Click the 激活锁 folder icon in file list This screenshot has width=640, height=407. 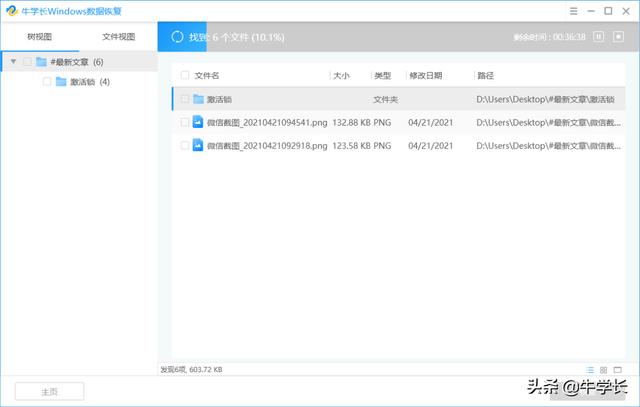click(198, 99)
